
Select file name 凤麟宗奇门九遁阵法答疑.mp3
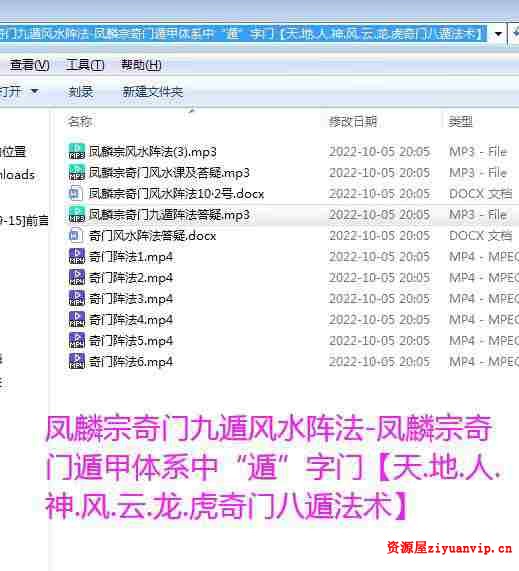pos(169,214)
